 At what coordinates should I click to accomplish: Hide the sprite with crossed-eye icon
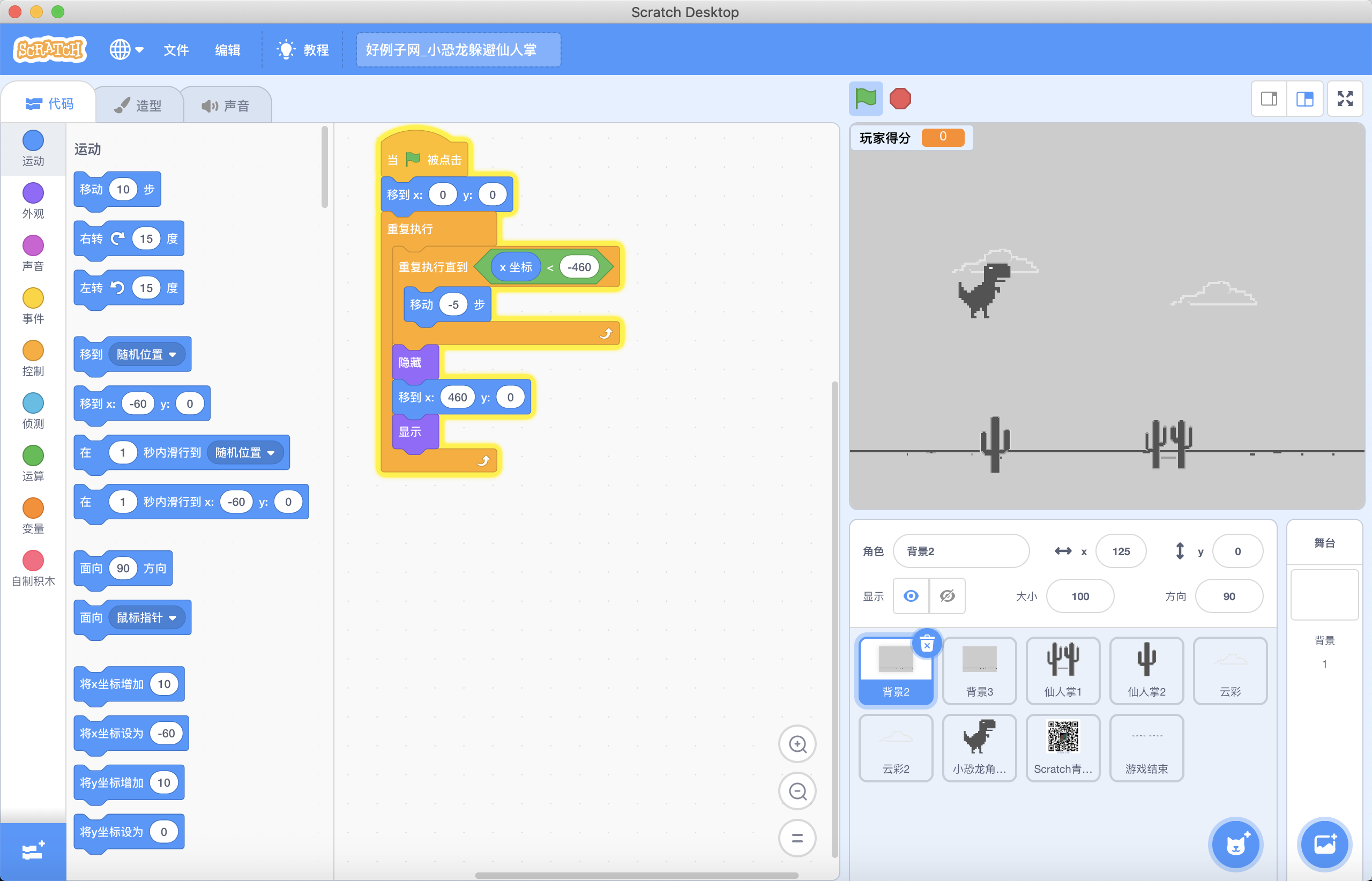947,596
